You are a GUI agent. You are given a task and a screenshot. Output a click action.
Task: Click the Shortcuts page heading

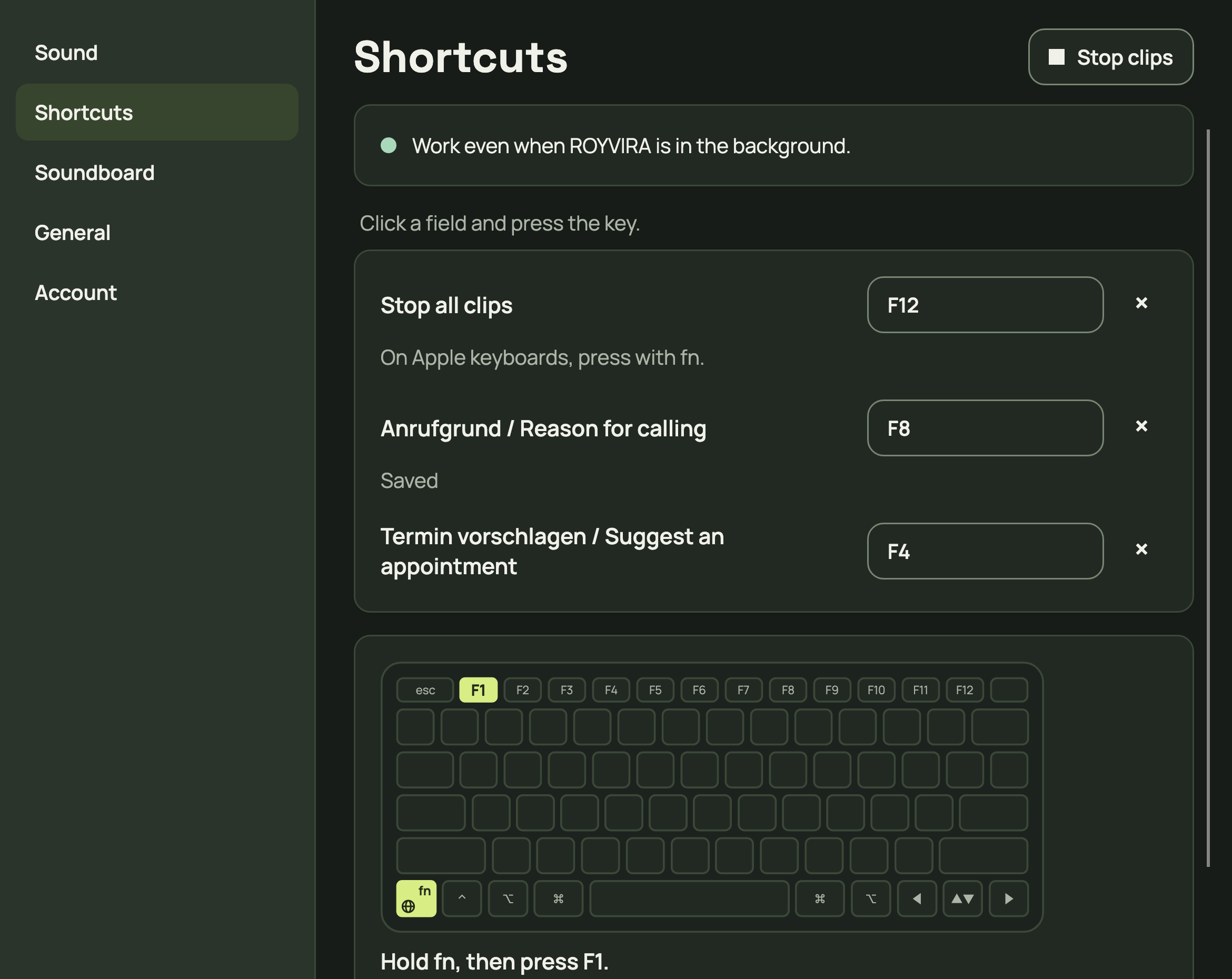click(461, 57)
